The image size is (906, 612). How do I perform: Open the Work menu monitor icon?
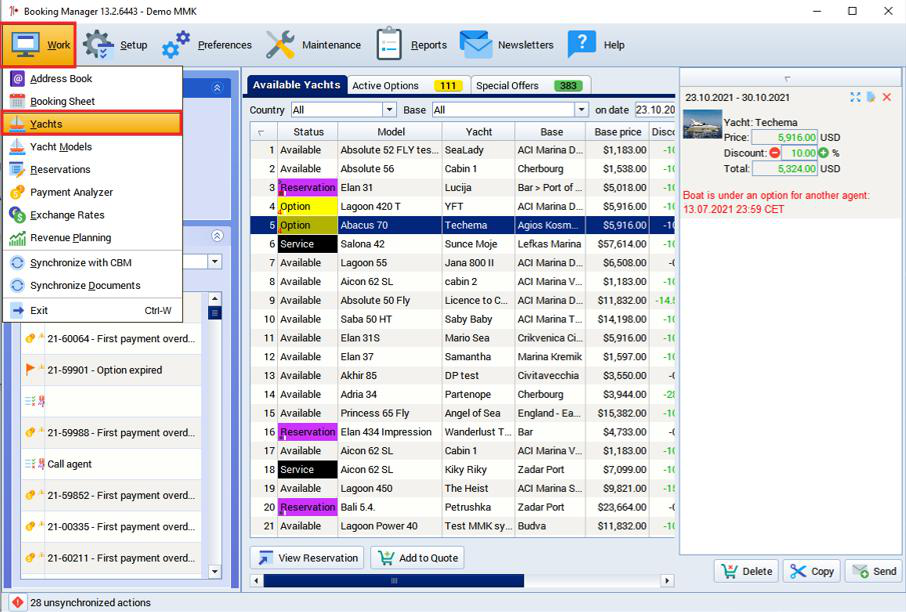click(x=25, y=44)
